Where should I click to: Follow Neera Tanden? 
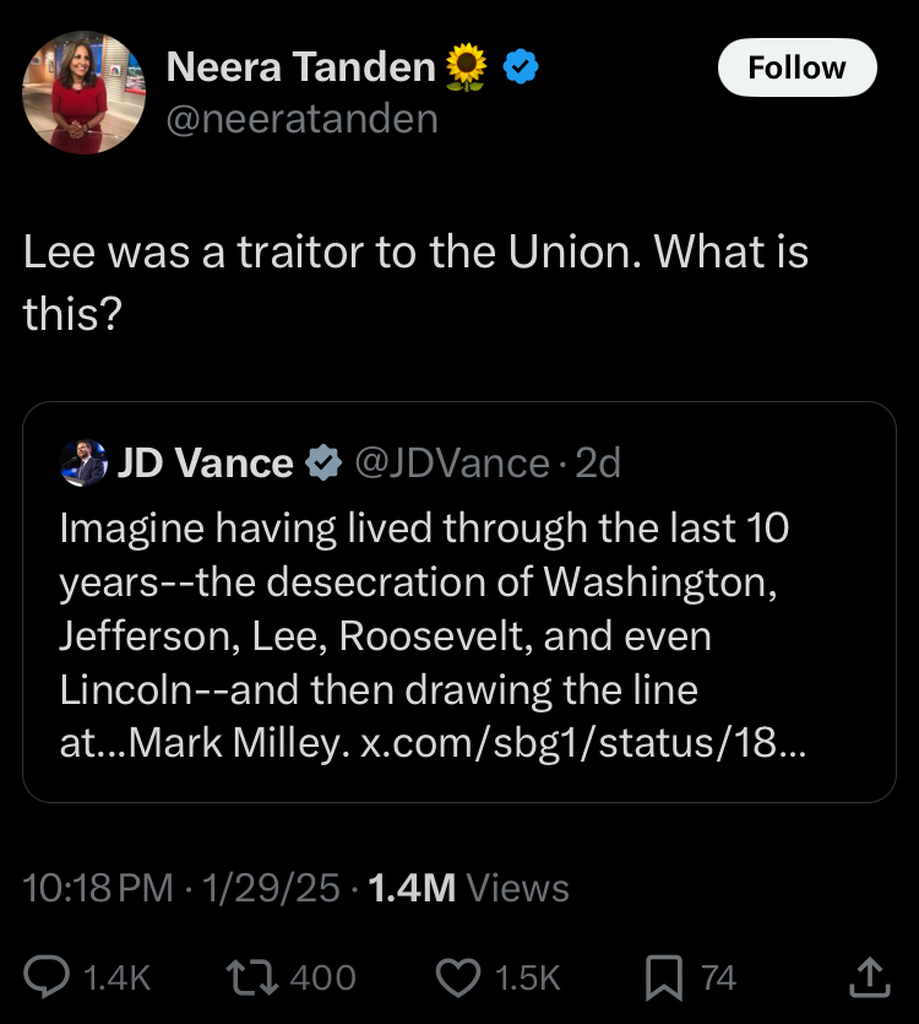click(x=796, y=68)
